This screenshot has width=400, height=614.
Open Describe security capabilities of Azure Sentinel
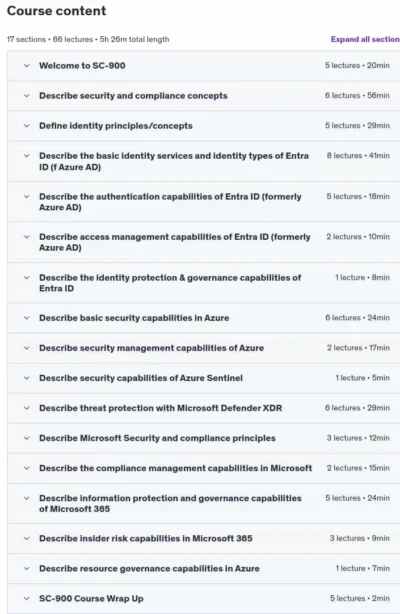point(141,378)
